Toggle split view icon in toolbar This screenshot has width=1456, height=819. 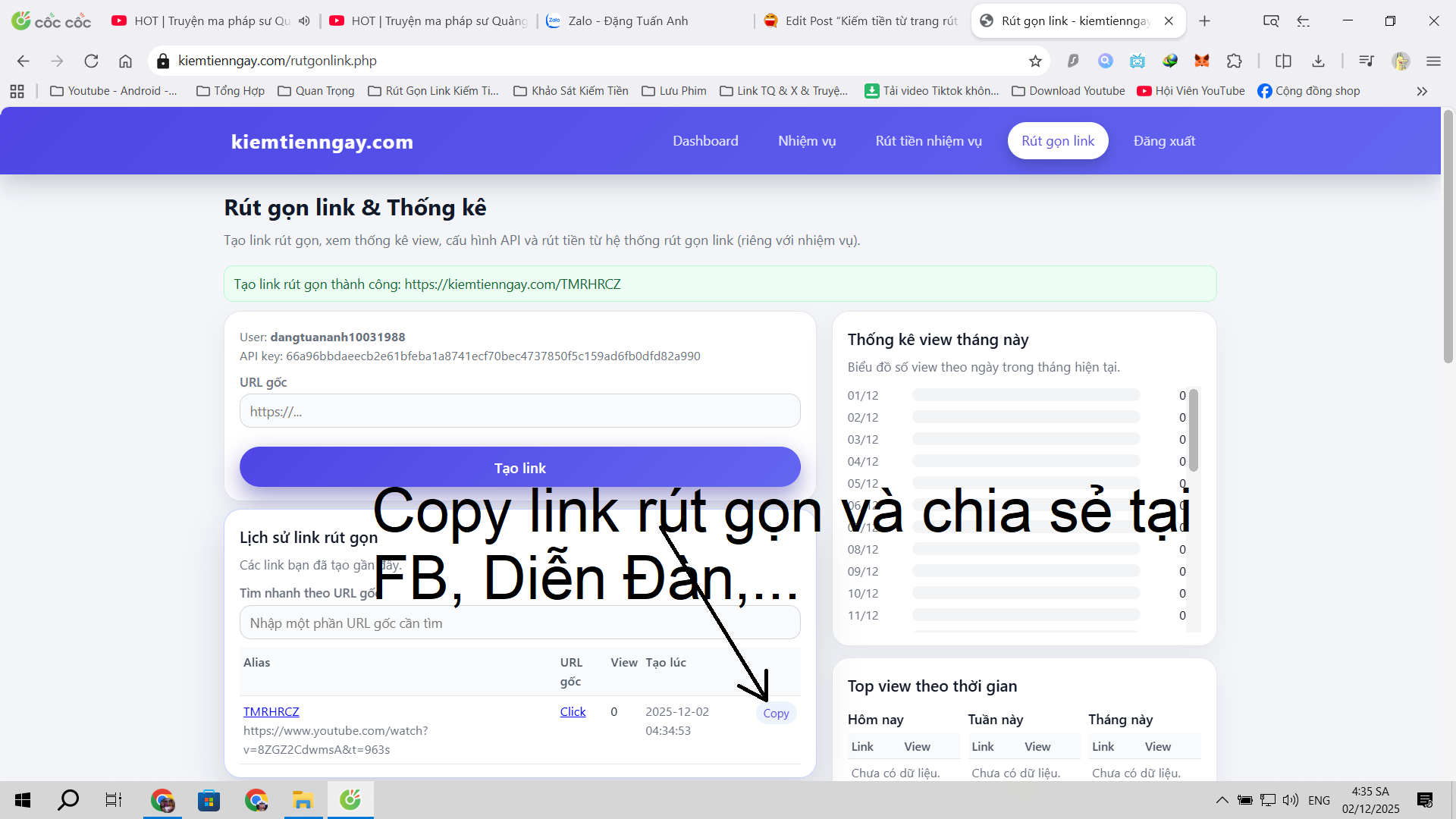point(1283,61)
